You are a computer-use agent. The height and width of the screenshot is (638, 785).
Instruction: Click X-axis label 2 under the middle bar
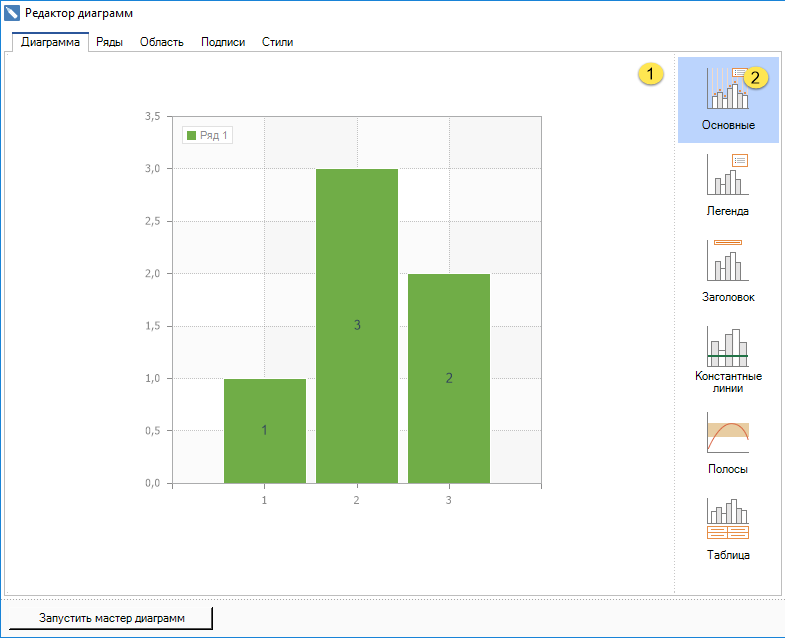[x=356, y=500]
